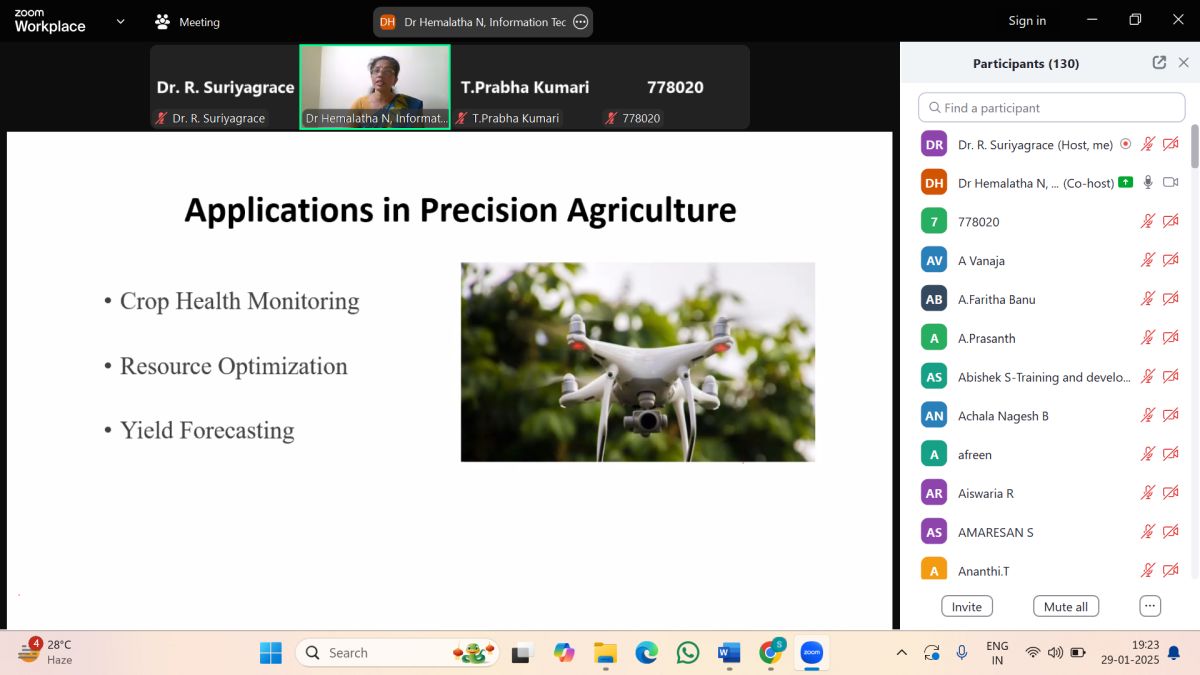Screen dimensions: 1200x675
Task: Select the Dr Hemalatha N meeting tab
Action: click(475, 22)
